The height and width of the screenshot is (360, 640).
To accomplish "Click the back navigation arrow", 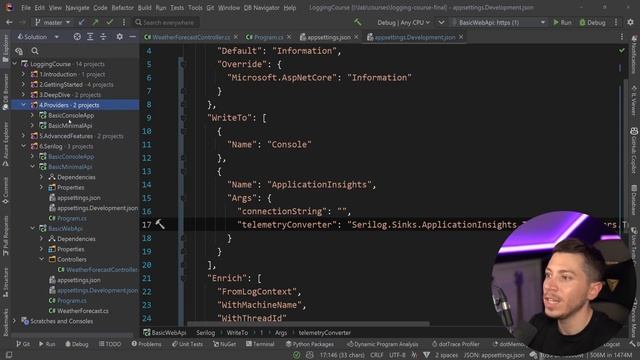I will (9, 22).
